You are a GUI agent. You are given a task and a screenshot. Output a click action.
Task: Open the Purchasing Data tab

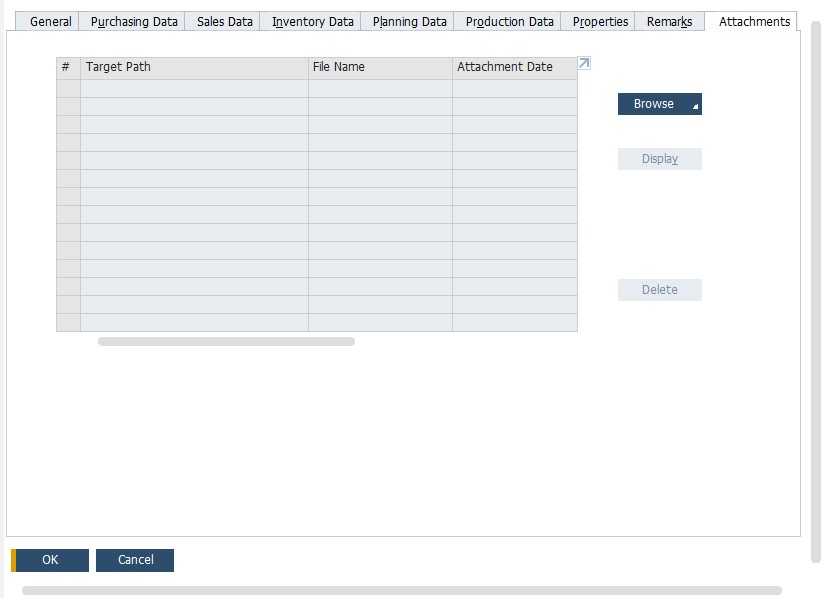134,21
